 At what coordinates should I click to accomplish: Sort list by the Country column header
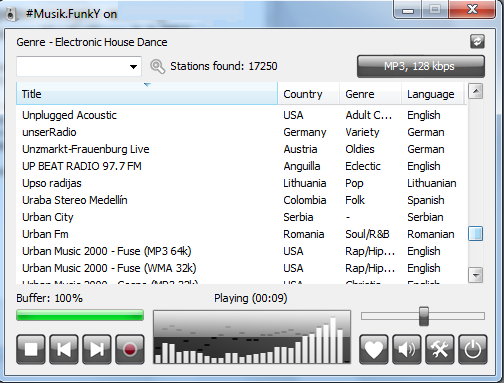click(308, 94)
